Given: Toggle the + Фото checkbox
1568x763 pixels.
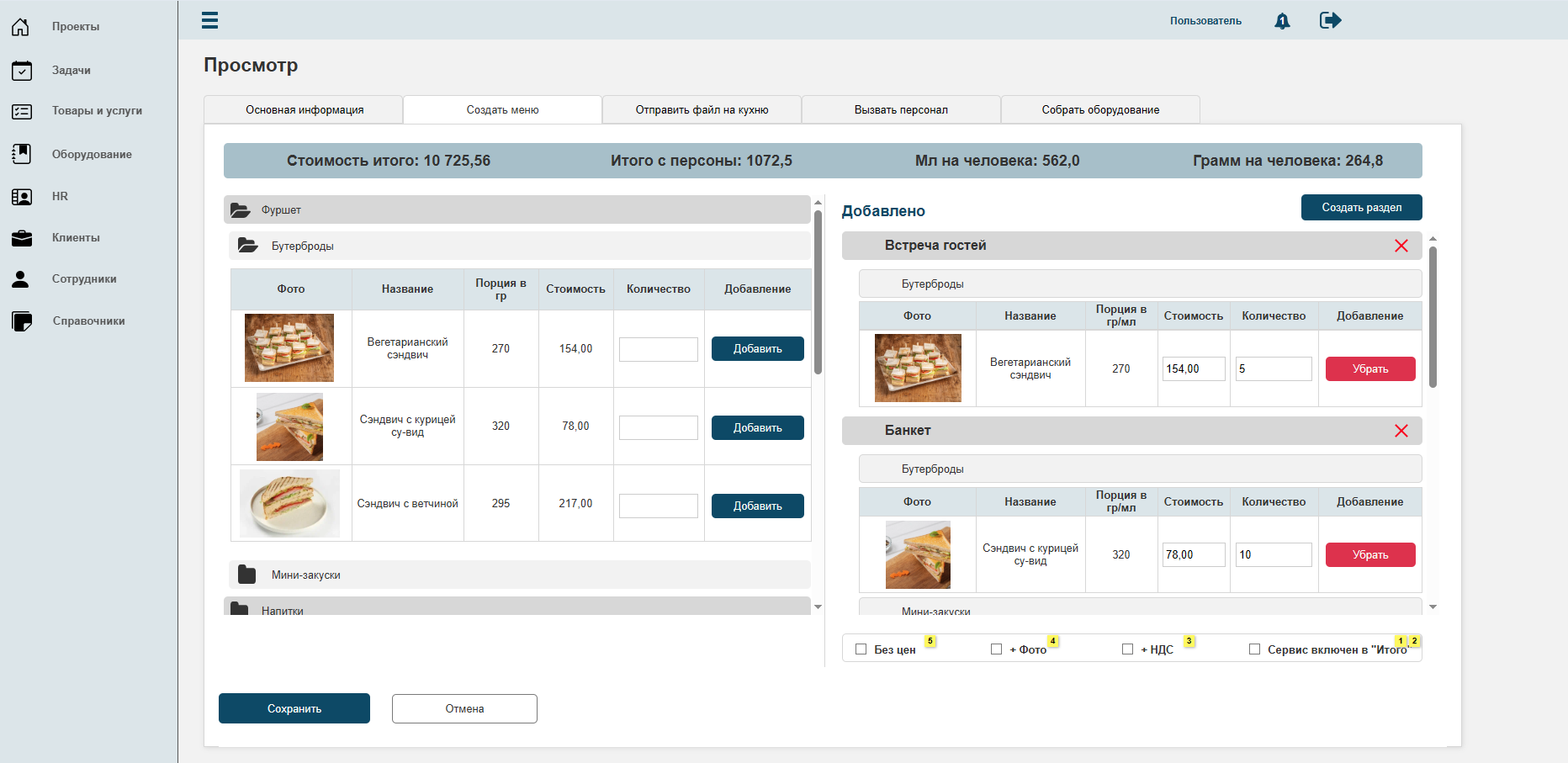Looking at the screenshot, I should pos(996,649).
